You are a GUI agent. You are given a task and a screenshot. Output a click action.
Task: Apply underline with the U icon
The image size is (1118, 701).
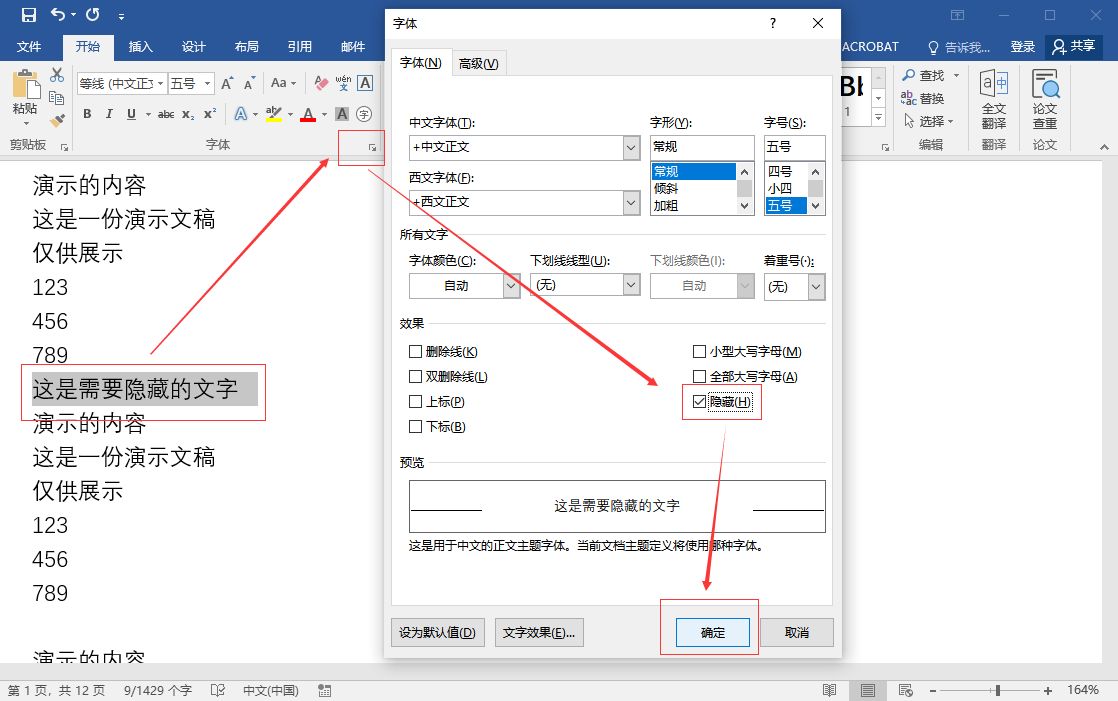(x=131, y=114)
